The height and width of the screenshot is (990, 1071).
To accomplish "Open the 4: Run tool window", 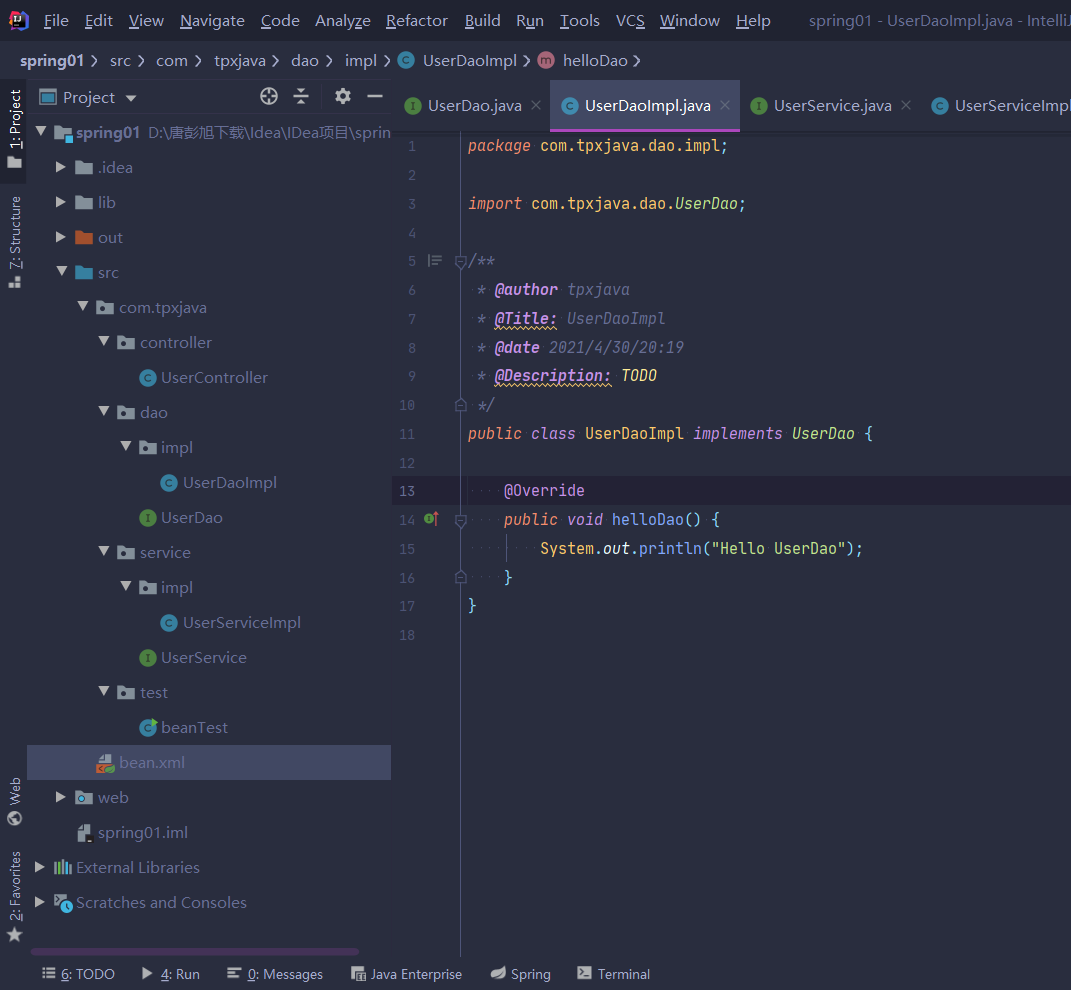I will [171, 974].
